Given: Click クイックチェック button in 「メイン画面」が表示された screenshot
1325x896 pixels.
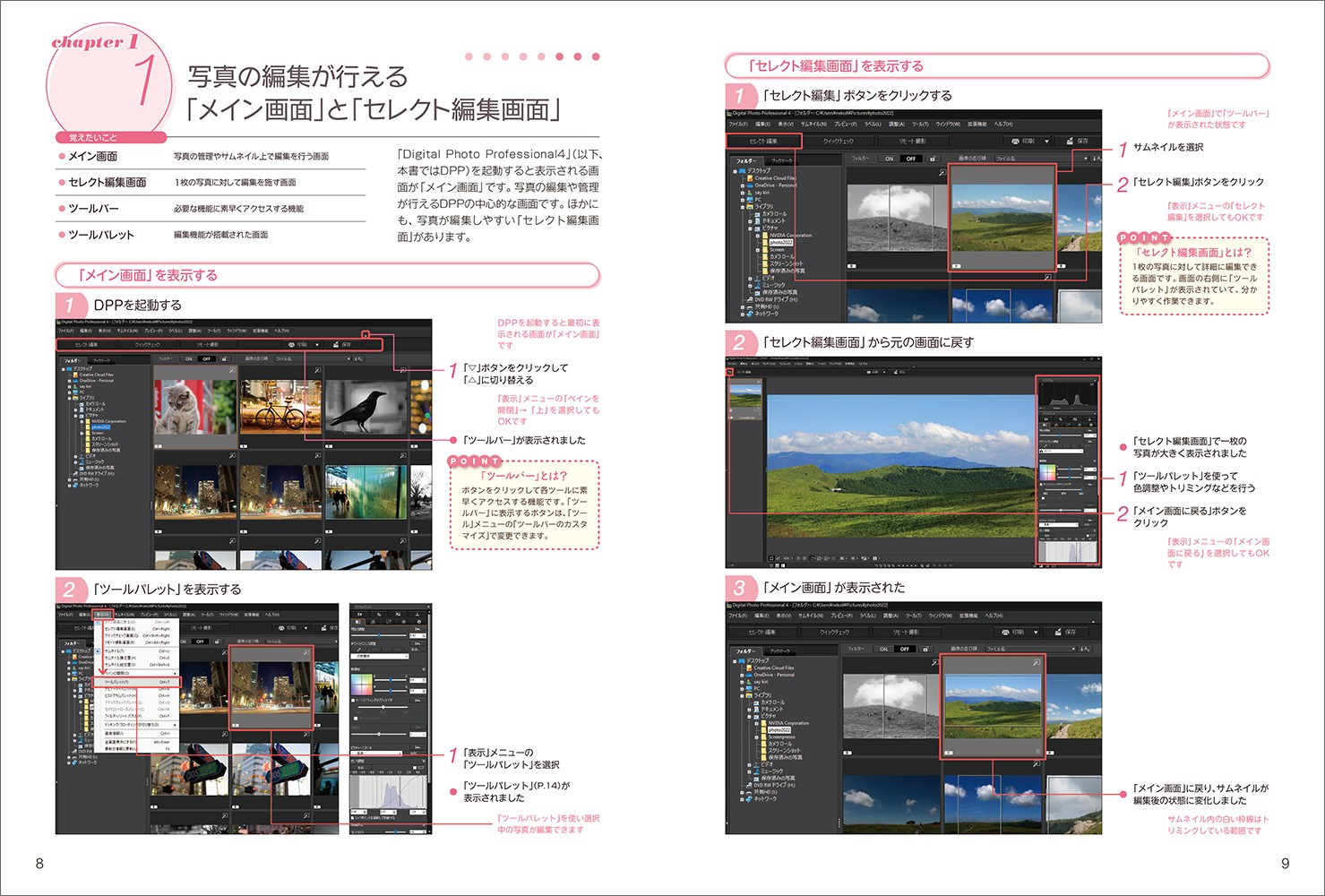Looking at the screenshot, I should click(x=834, y=633).
